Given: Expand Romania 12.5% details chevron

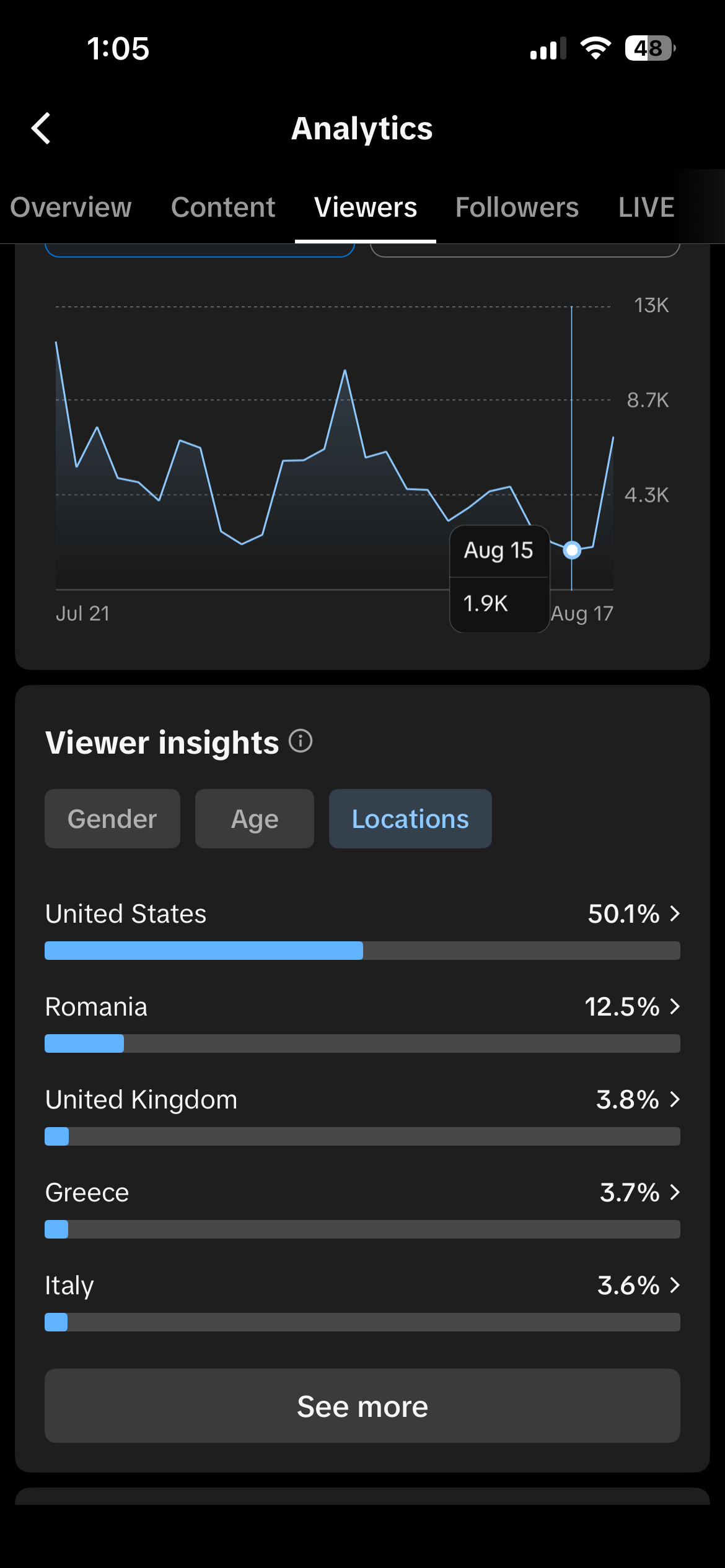Looking at the screenshot, I should pyautogui.click(x=675, y=1006).
